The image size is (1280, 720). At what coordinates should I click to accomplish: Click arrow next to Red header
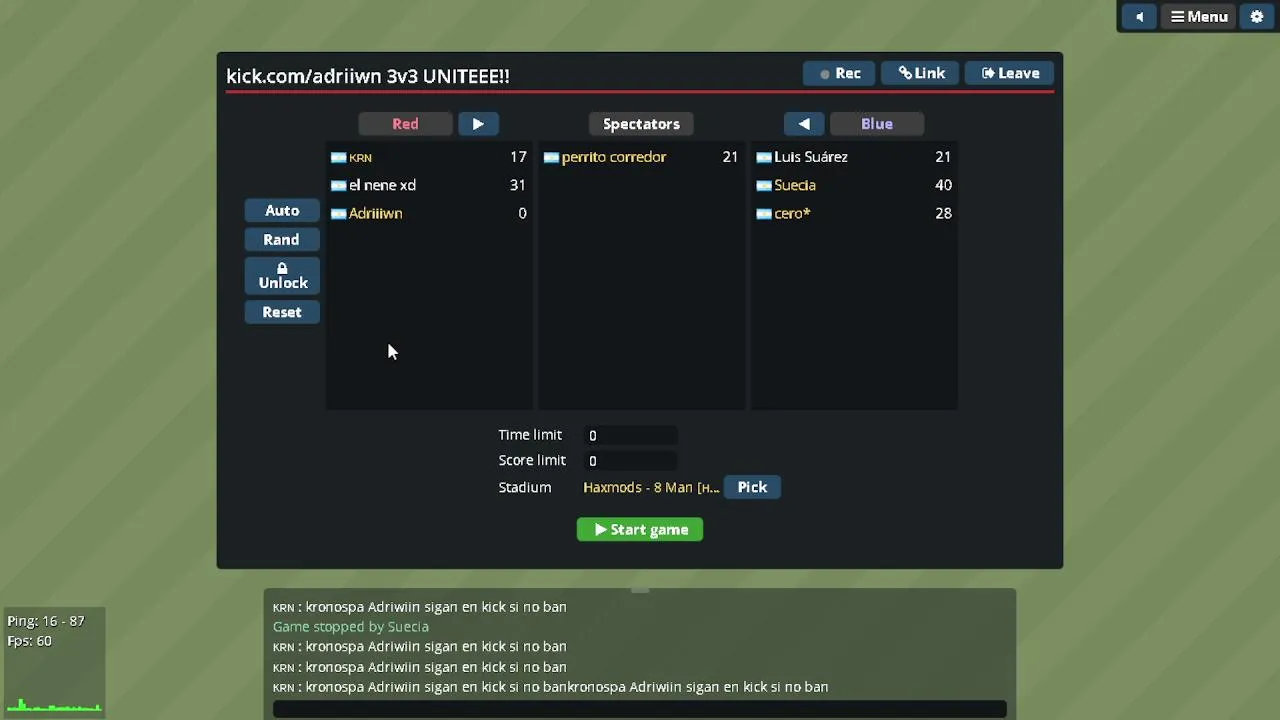point(478,124)
